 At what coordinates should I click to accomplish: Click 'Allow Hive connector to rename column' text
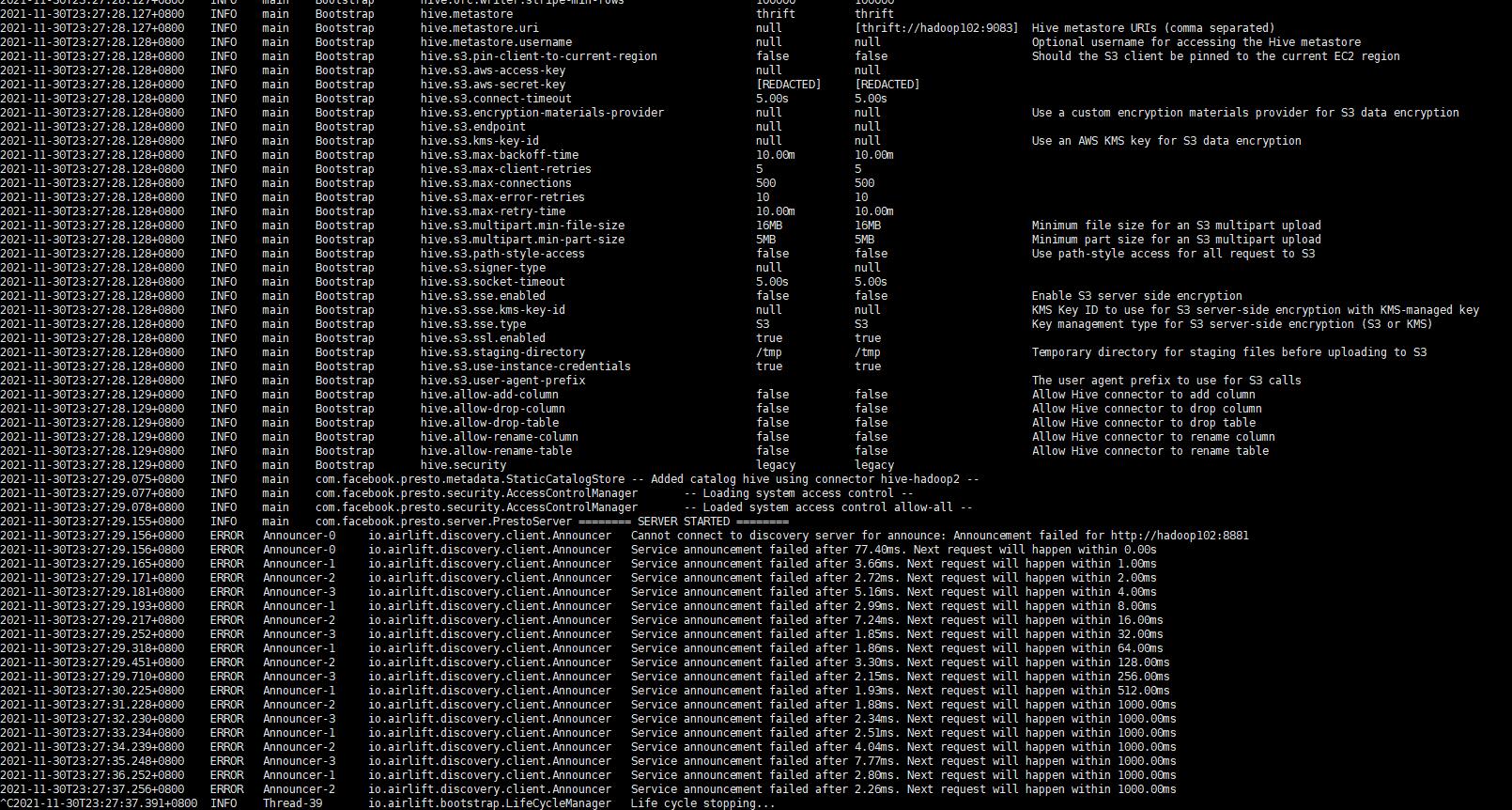[1153, 437]
